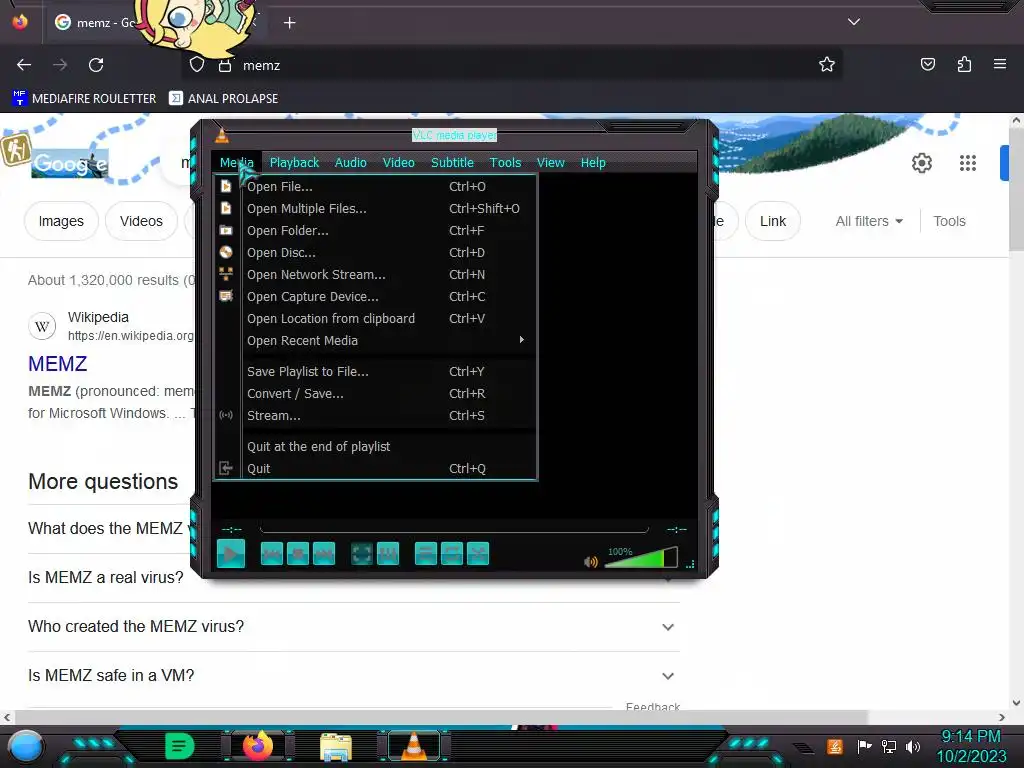Open the Audio menu in VLC

click(351, 163)
